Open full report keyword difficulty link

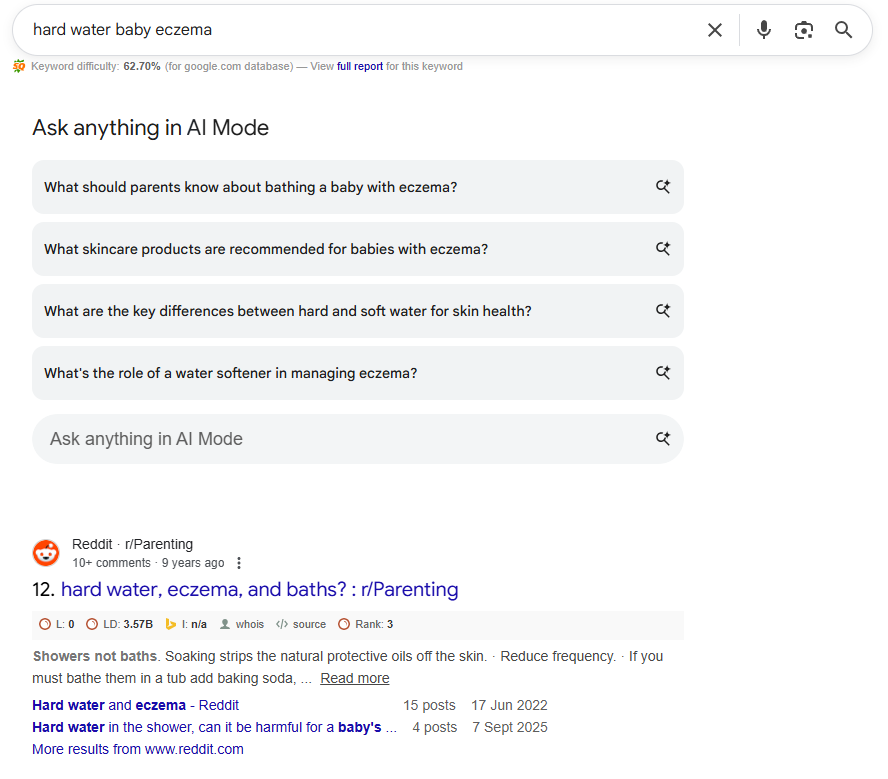(360, 66)
